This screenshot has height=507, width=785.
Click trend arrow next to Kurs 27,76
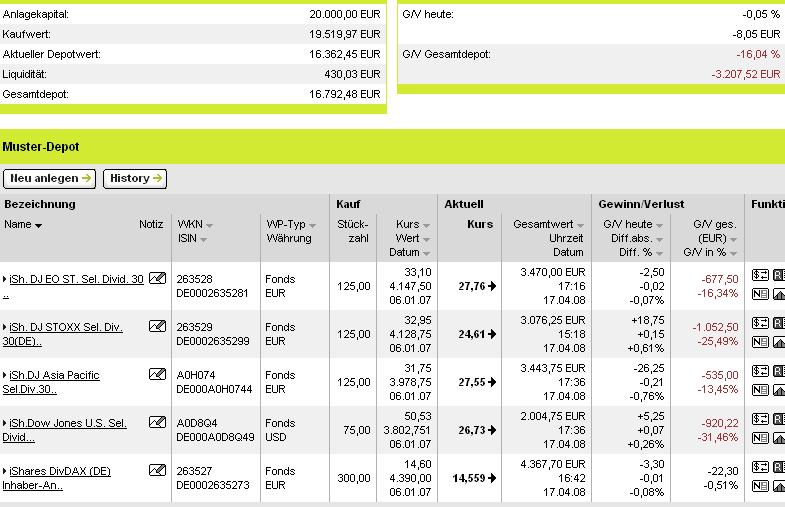click(492, 286)
